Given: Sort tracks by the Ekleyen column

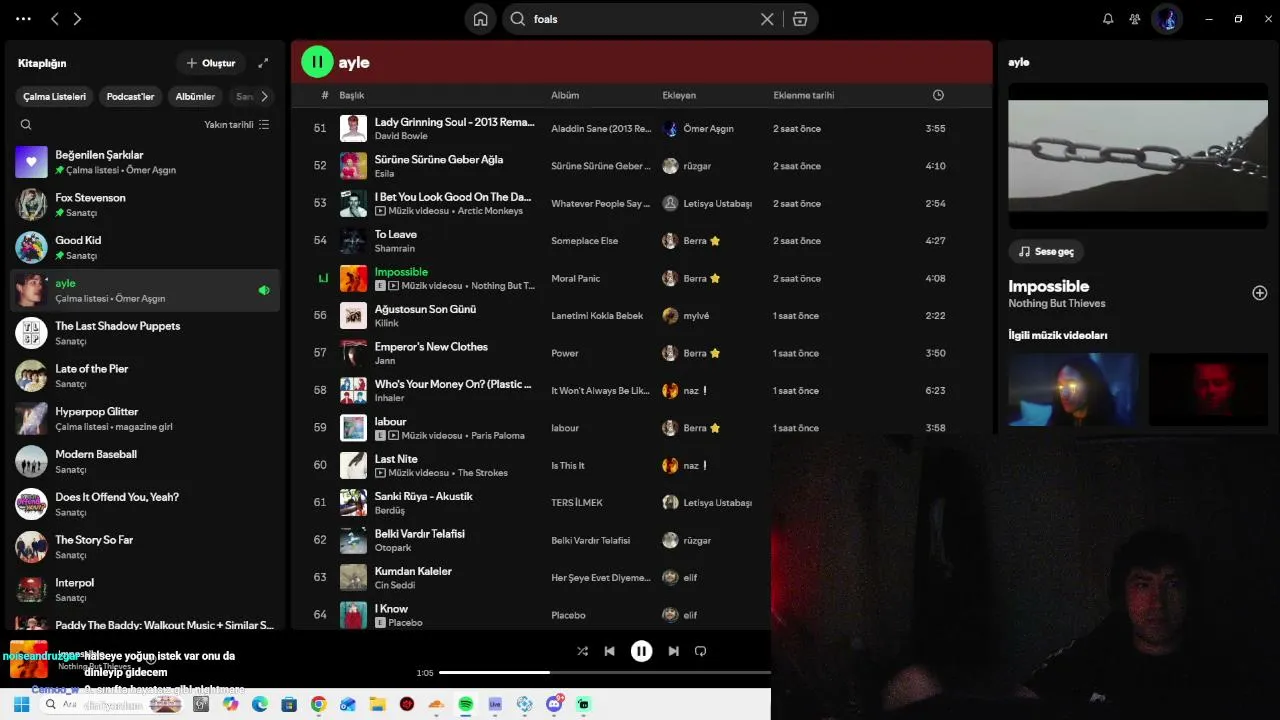Looking at the screenshot, I should (x=679, y=95).
